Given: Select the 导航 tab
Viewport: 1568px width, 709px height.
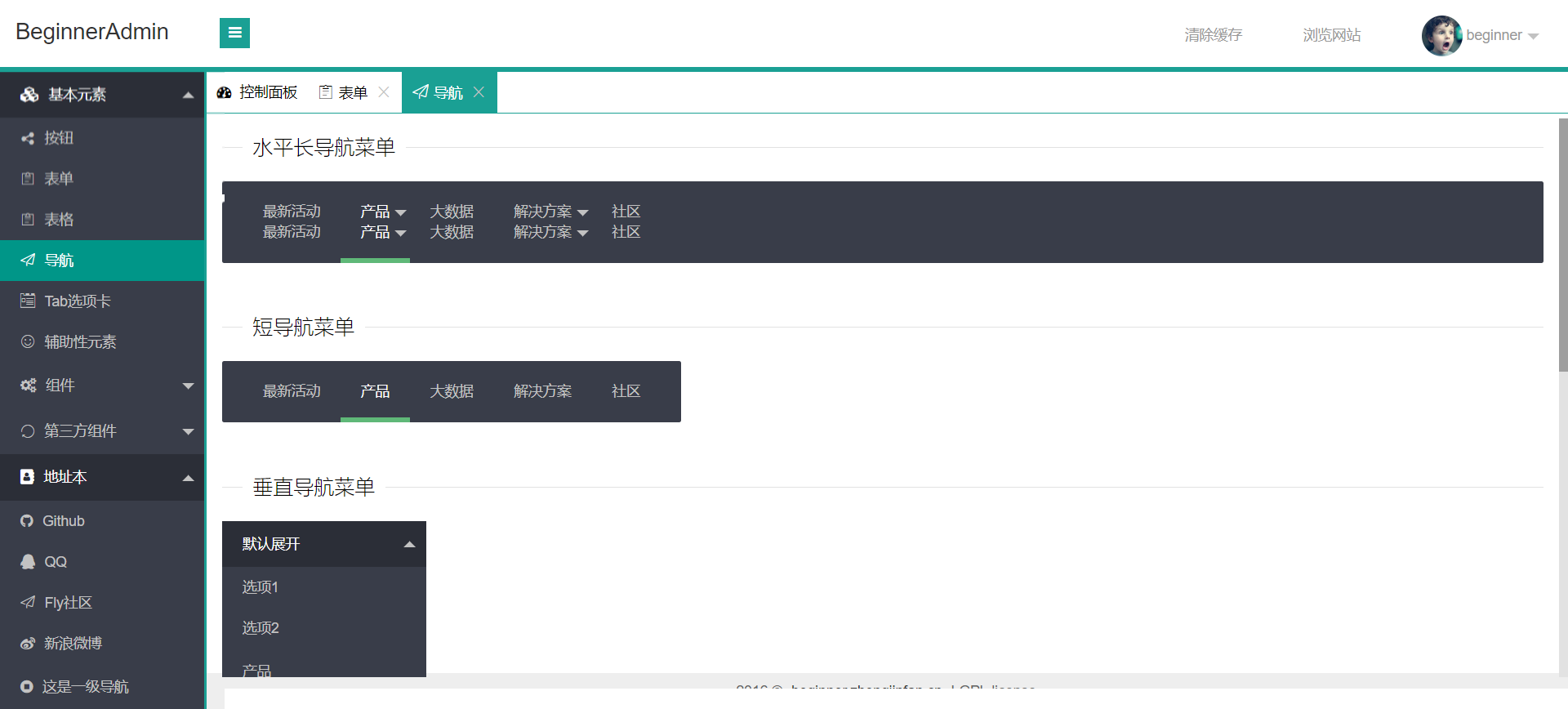Looking at the screenshot, I should pos(449,92).
